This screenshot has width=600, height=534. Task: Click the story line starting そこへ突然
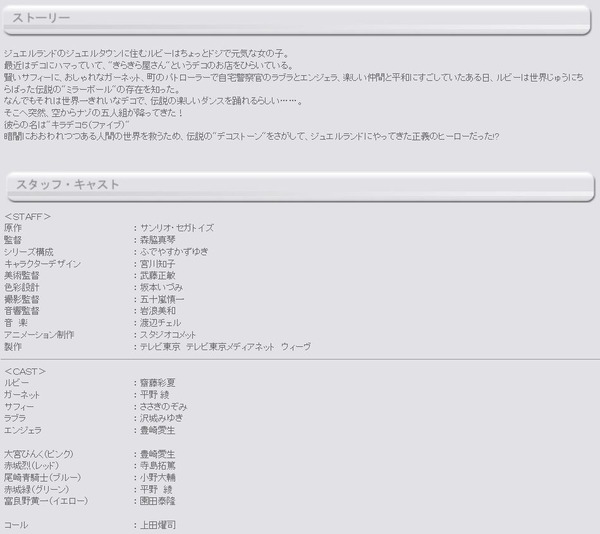click(94, 113)
